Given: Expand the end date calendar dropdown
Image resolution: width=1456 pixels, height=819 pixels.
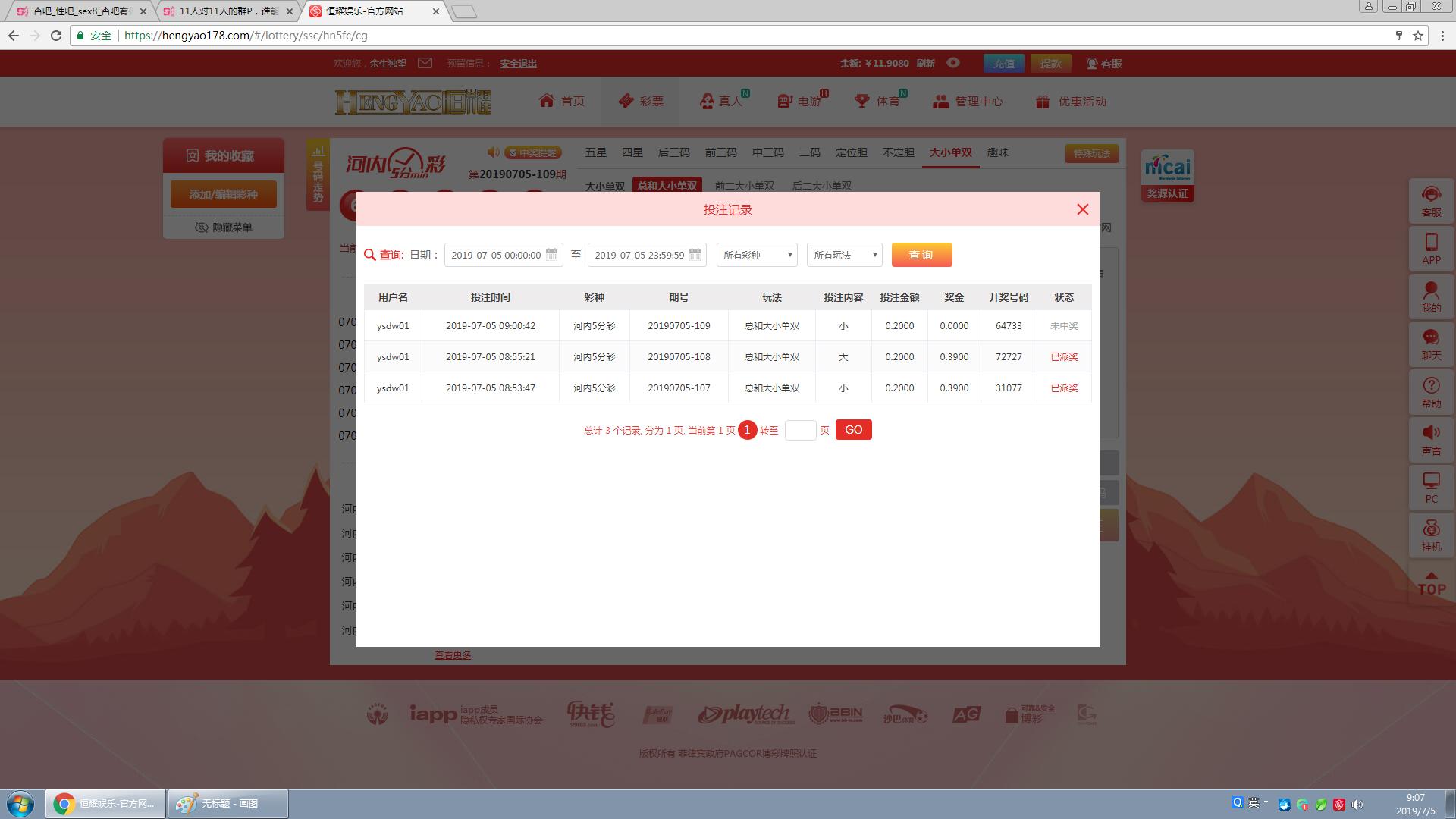Looking at the screenshot, I should click(695, 255).
